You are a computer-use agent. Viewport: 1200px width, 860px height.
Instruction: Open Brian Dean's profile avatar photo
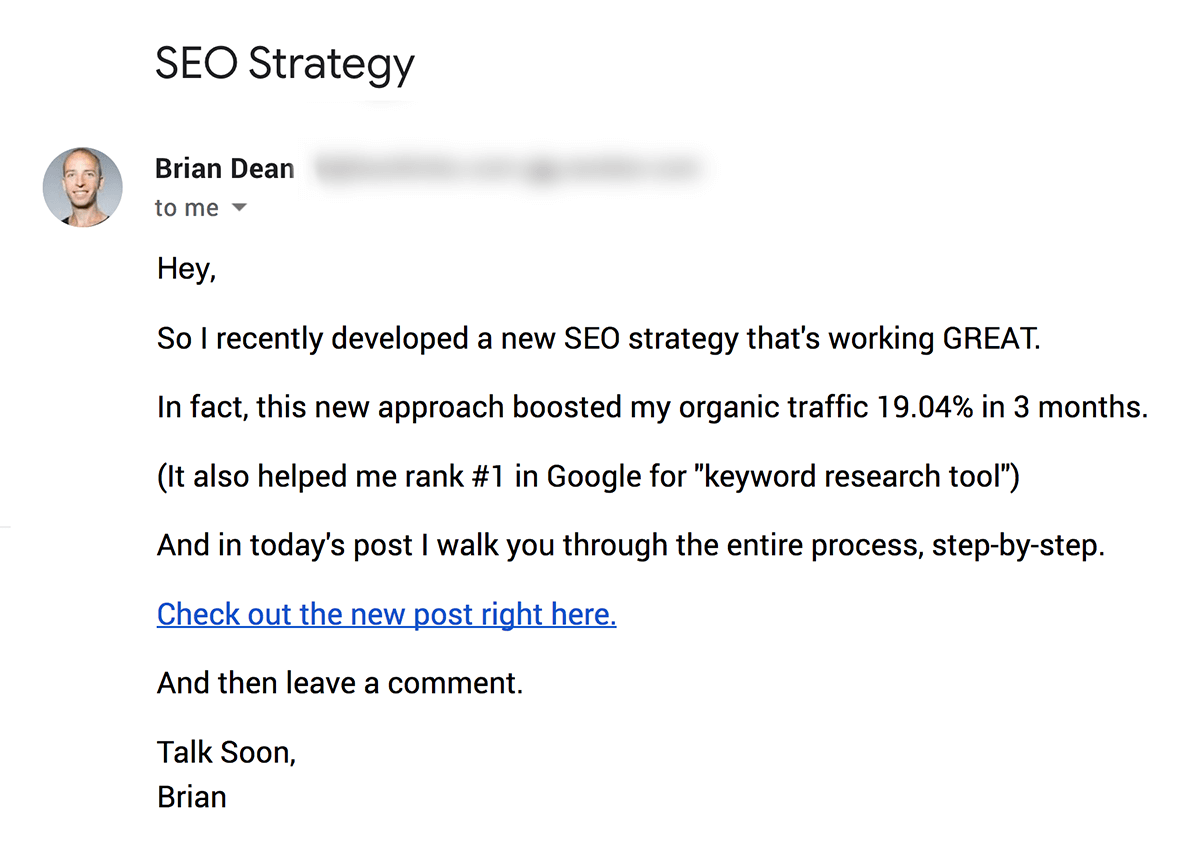[83, 187]
